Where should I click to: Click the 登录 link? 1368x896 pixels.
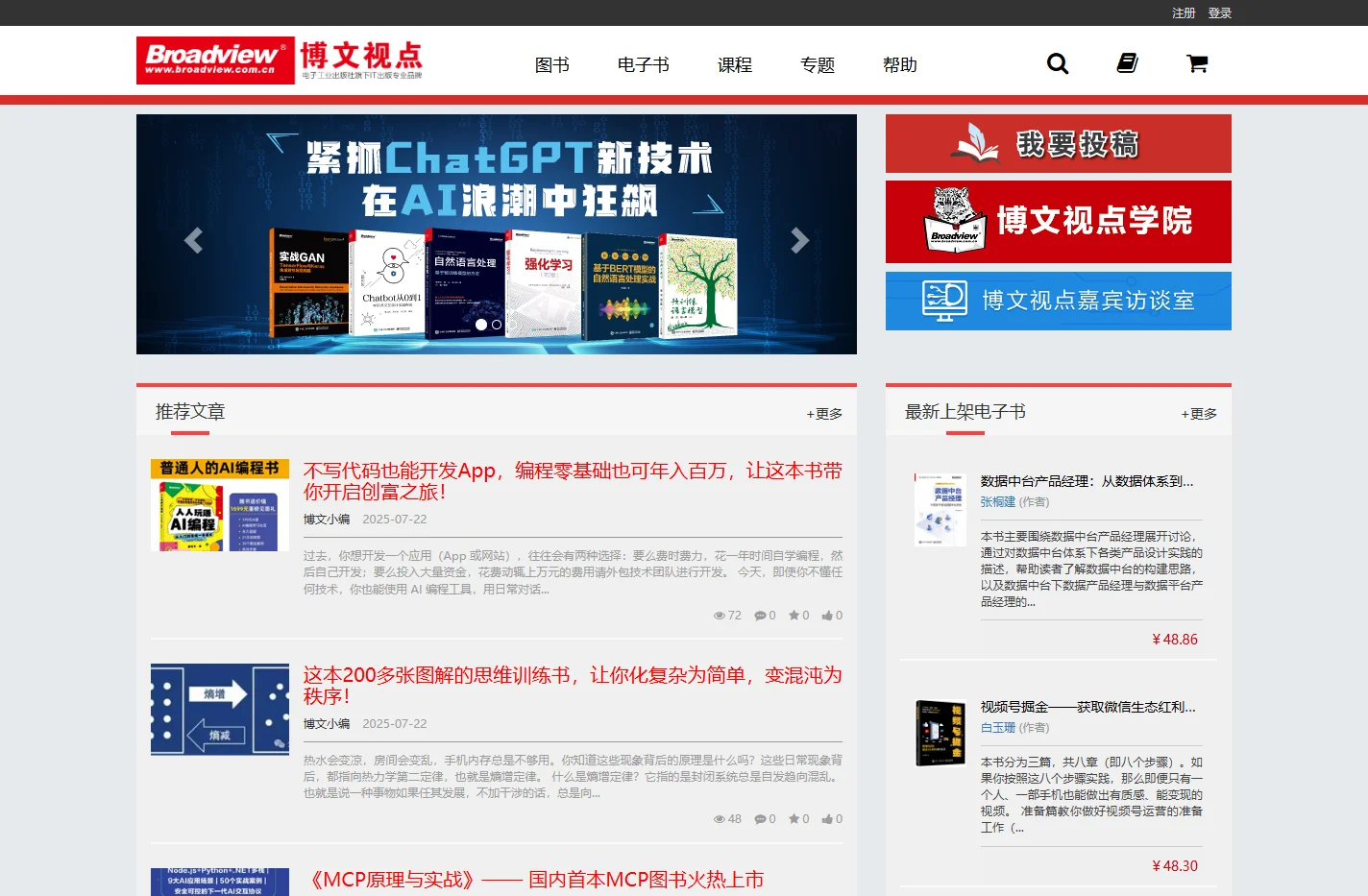tap(1220, 12)
